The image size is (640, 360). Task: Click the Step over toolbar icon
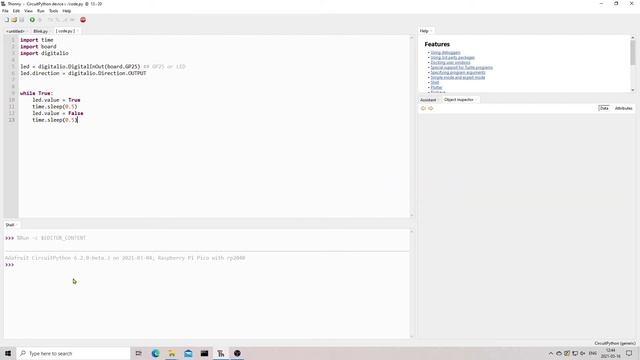pyautogui.click(x=51, y=20)
